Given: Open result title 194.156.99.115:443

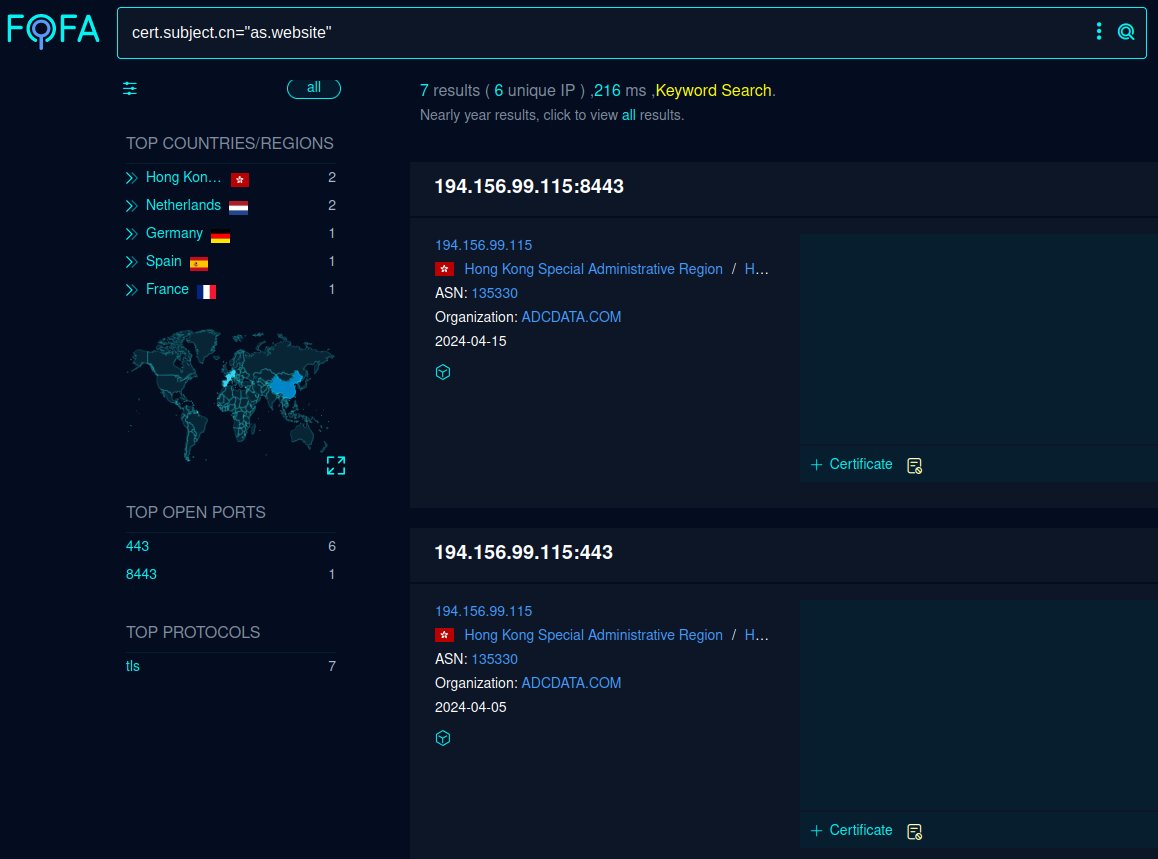Looking at the screenshot, I should pyautogui.click(x=524, y=552).
